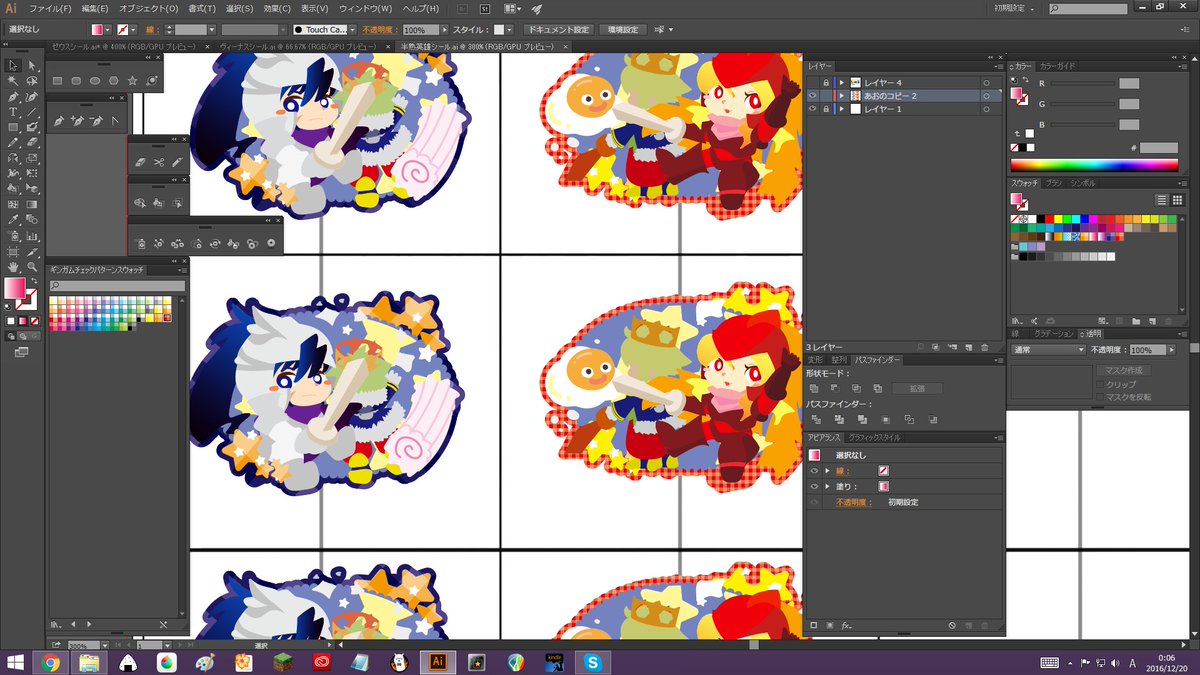Image resolution: width=1200 pixels, height=675 pixels.
Task: Open the blend mode 通常 dropdown
Action: [1047, 350]
